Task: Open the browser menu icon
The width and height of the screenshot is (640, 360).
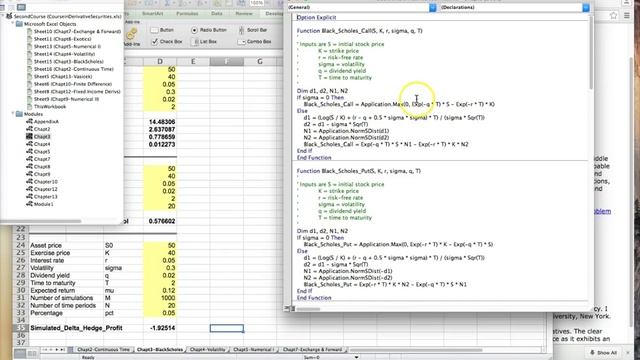Action: click(627, 16)
